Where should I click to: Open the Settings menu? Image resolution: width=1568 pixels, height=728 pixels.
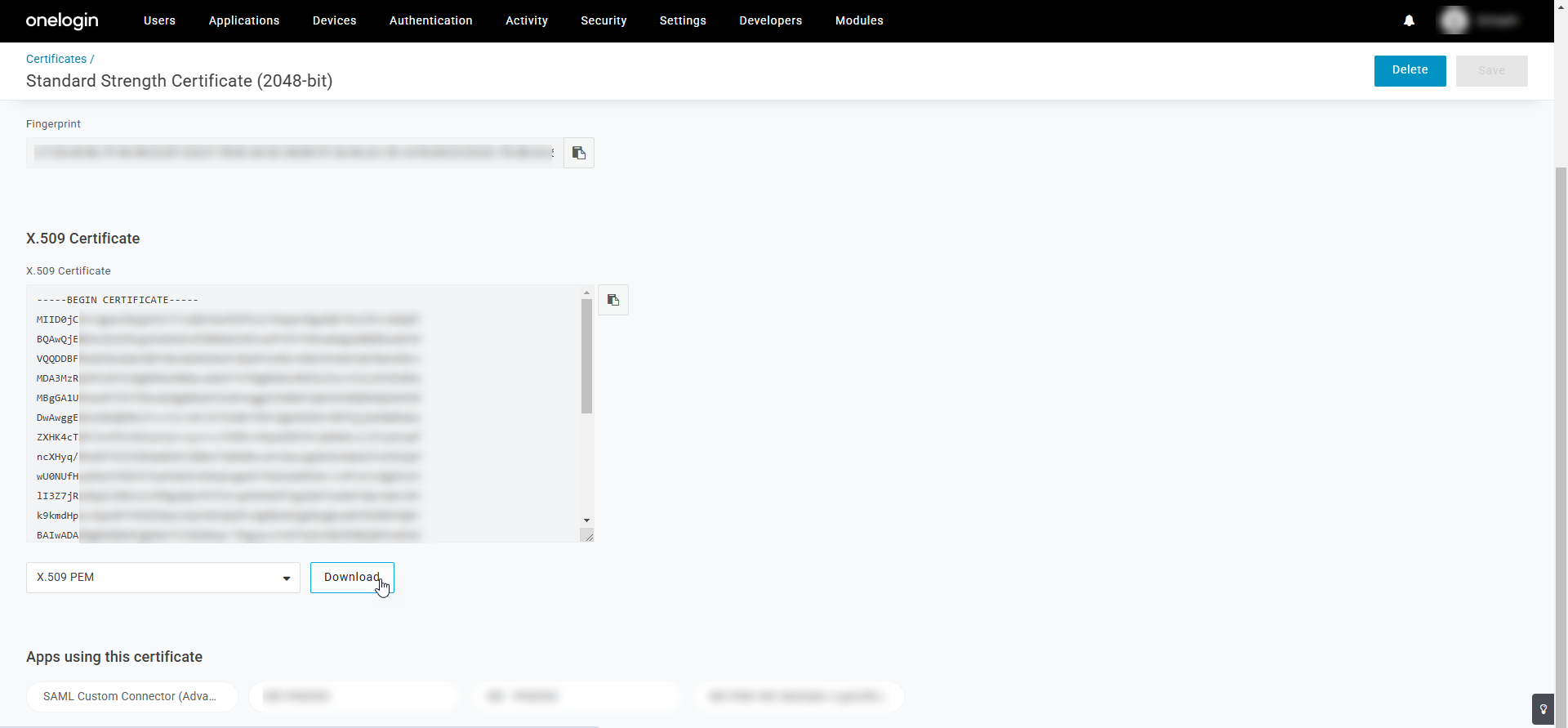coord(683,20)
